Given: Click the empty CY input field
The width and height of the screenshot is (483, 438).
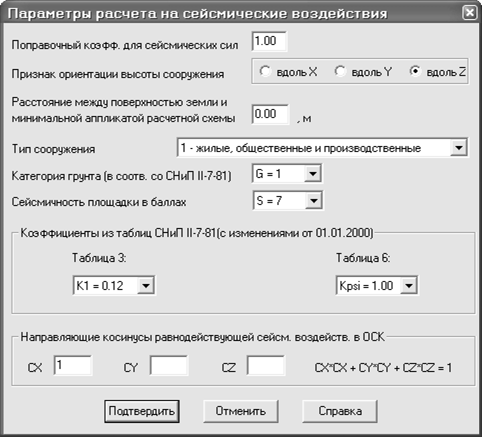Looking at the screenshot, I should (169, 366).
